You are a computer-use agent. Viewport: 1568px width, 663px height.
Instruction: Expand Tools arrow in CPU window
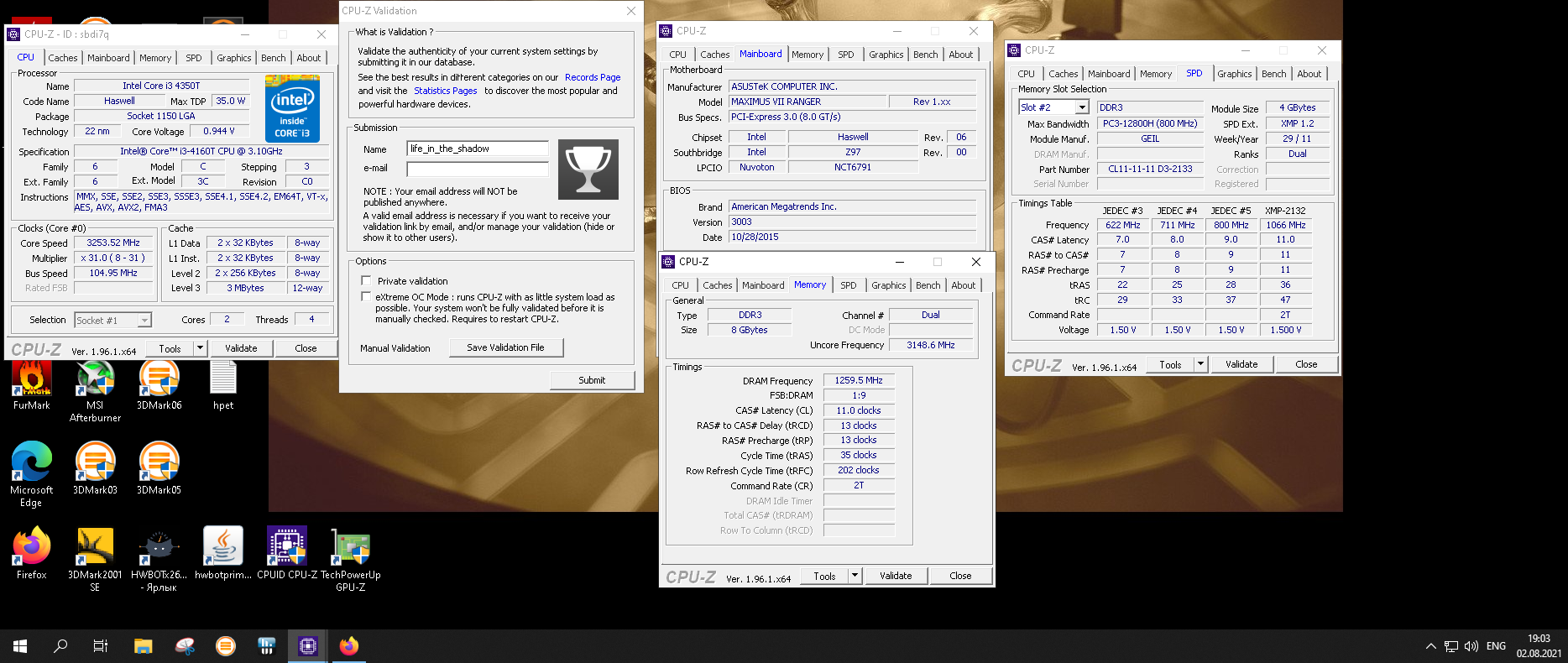[x=200, y=348]
